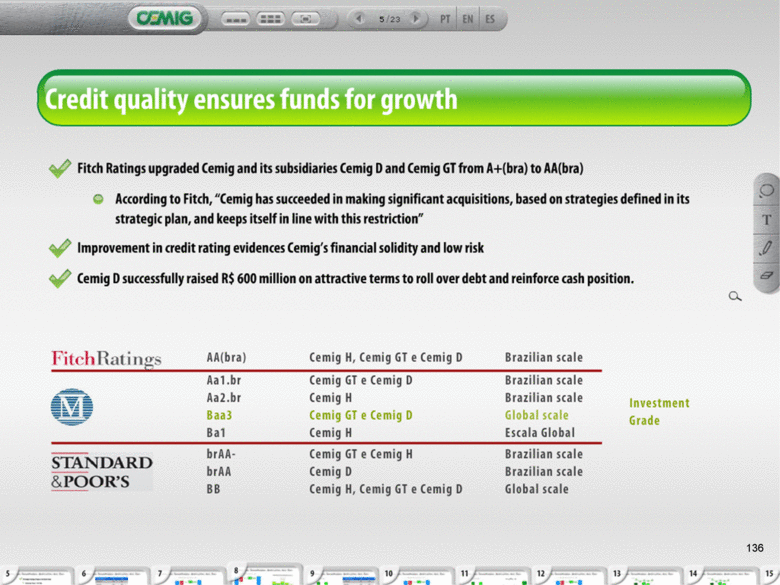
Task: Click the 'Improvement in credit rating' bullet text
Action: point(281,248)
